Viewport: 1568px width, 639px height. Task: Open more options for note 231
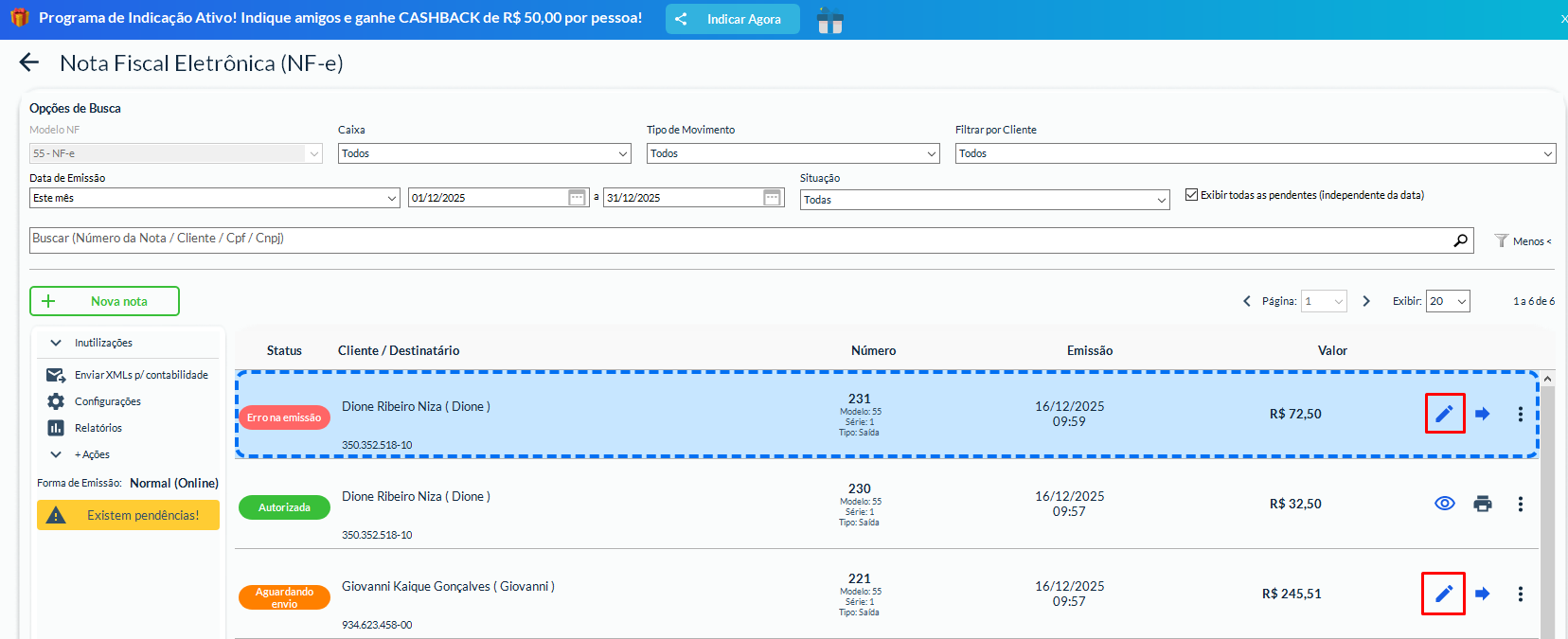1521,414
